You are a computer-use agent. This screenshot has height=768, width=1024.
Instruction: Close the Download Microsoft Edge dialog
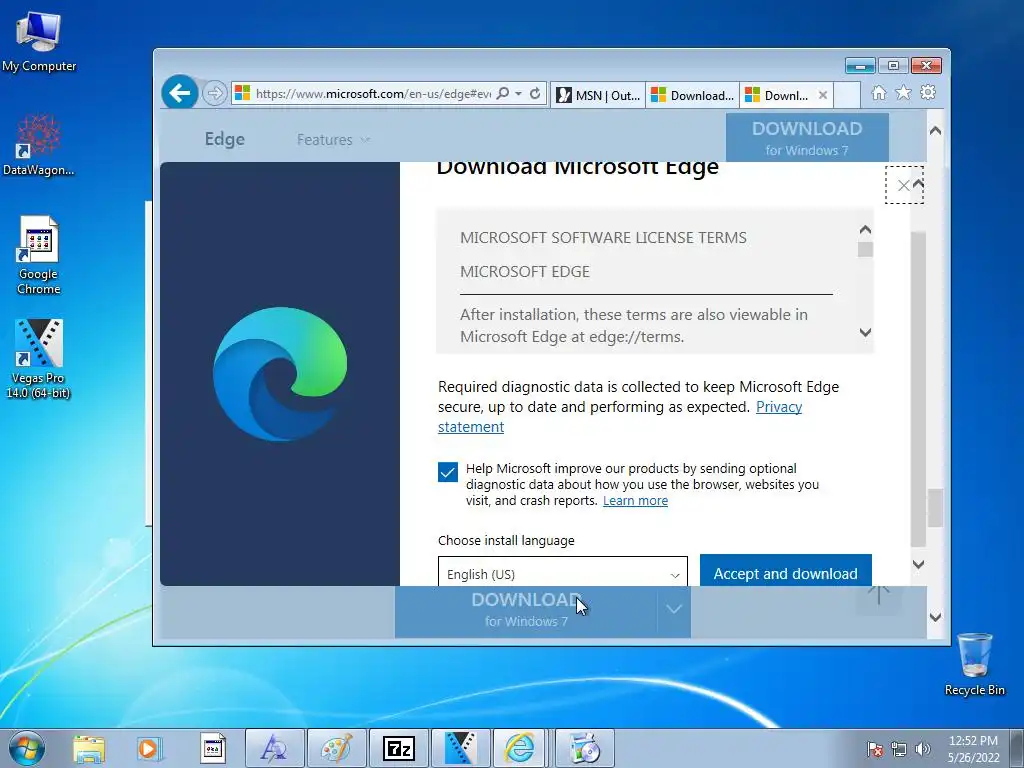click(903, 185)
